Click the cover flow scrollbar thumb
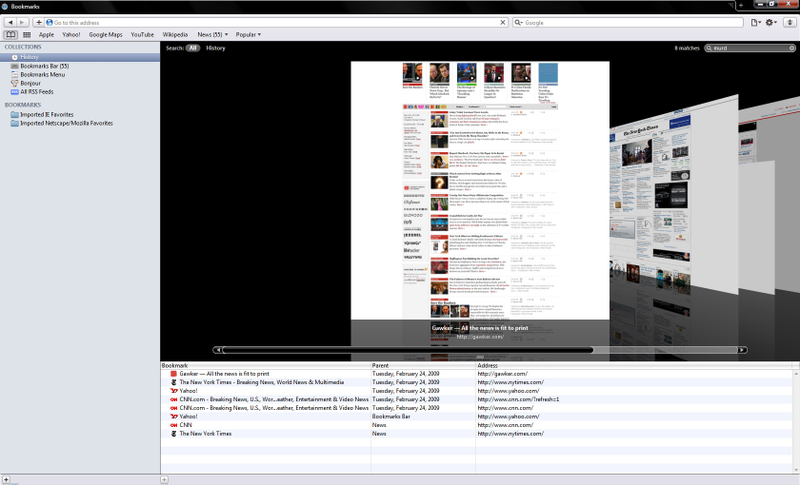This screenshot has width=800, height=485. coord(408,350)
